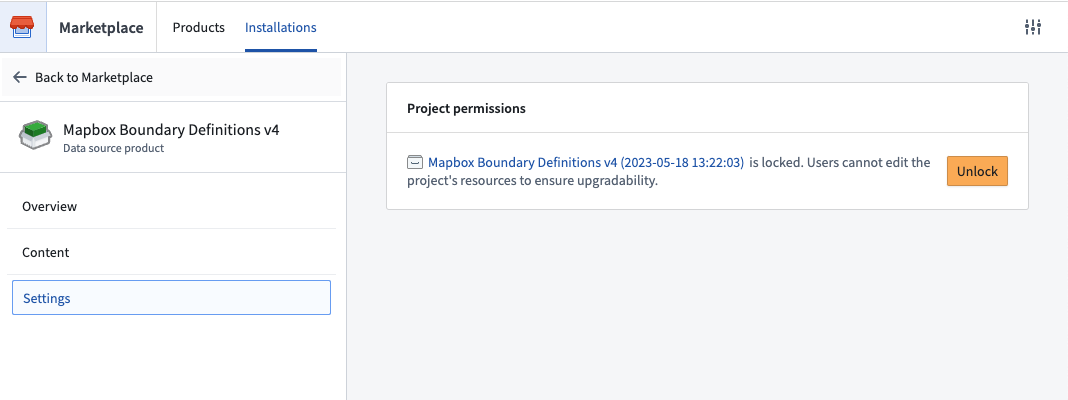Click the green Mapbox product box icon
This screenshot has height=400, width=1068.
[x=35, y=136]
